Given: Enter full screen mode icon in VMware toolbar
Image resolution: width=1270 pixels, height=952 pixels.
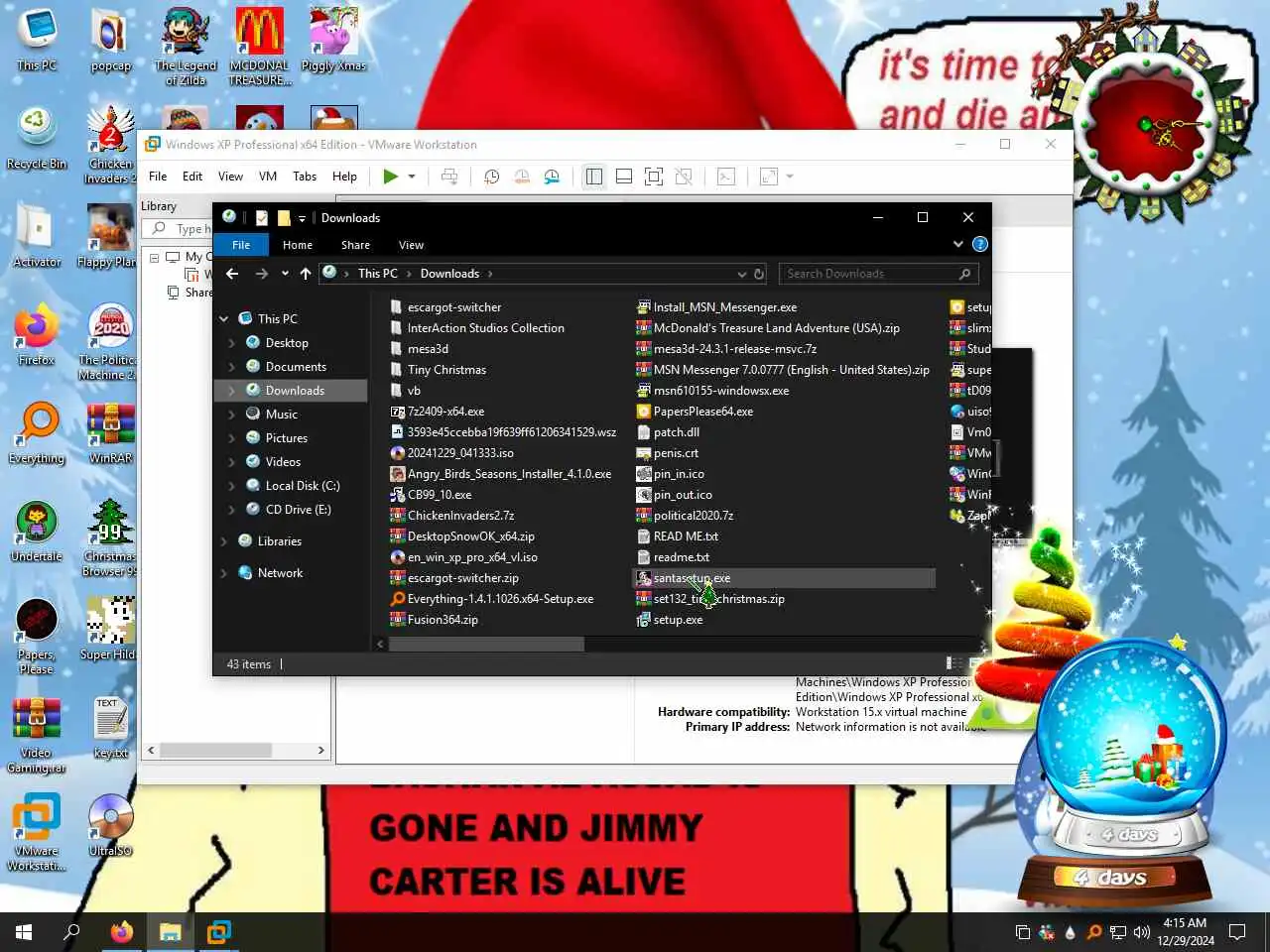Looking at the screenshot, I should [654, 177].
